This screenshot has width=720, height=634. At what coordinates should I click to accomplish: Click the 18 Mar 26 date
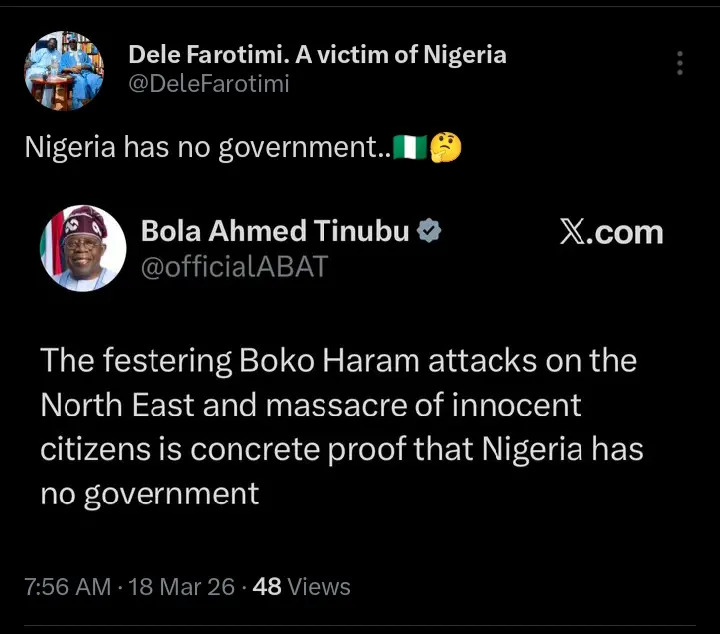pyautogui.click(x=181, y=586)
